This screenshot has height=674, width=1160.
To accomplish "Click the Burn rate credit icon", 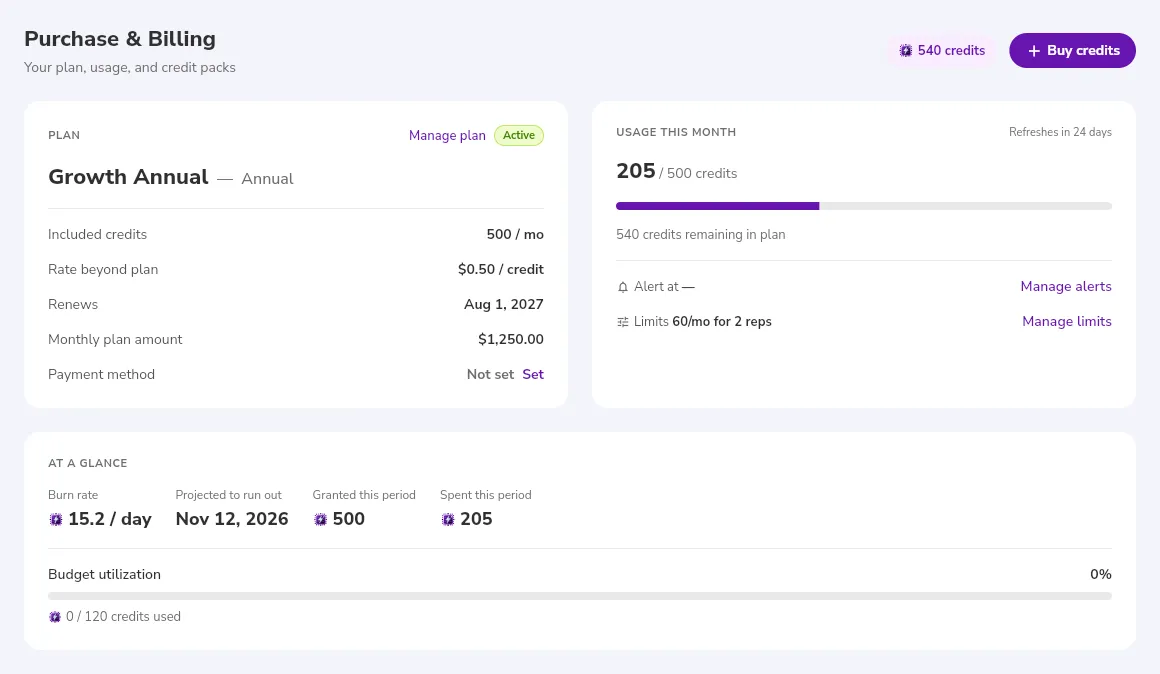I will (x=55, y=519).
